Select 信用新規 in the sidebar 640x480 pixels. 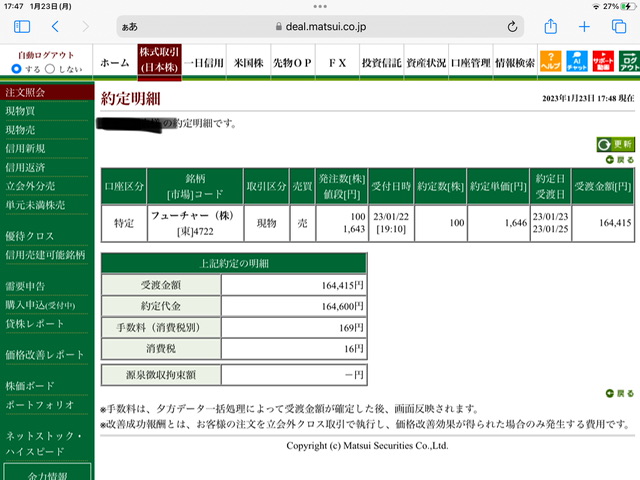pos(25,149)
